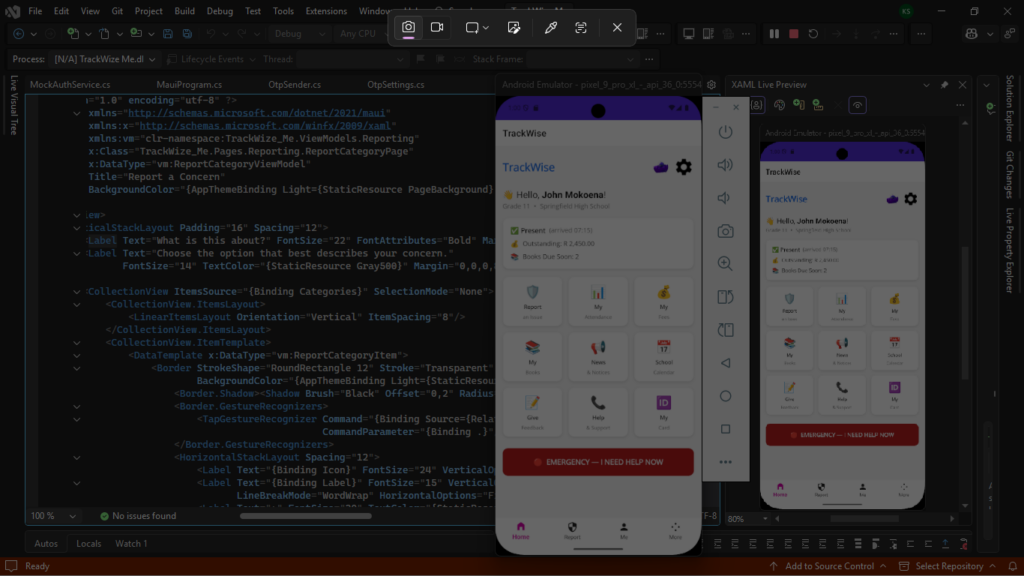Click the emulator overview square button
The height and width of the screenshot is (576, 1024).
725,429
